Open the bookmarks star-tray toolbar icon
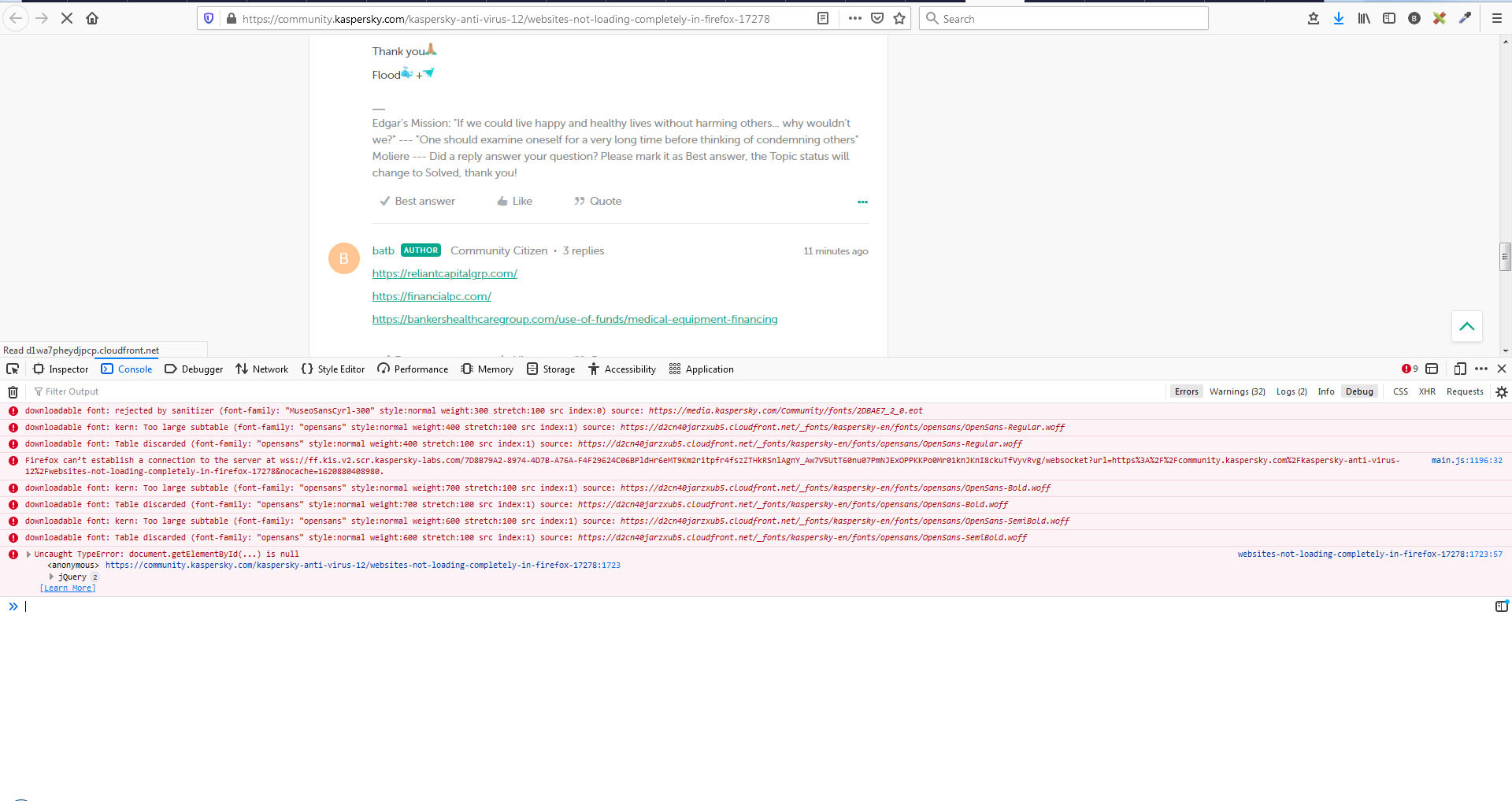Viewport: 1512px width, 801px height. click(x=1314, y=18)
